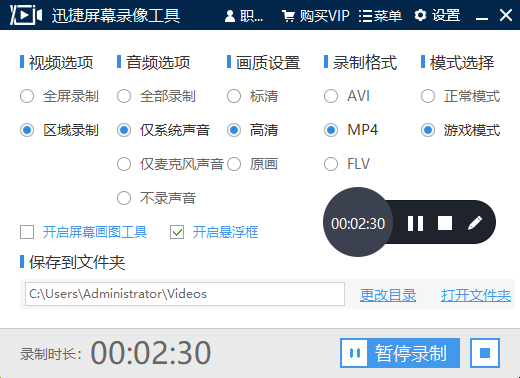Click the save folder path field
Screen dimensions: 520x378
pyautogui.click(x=185, y=294)
